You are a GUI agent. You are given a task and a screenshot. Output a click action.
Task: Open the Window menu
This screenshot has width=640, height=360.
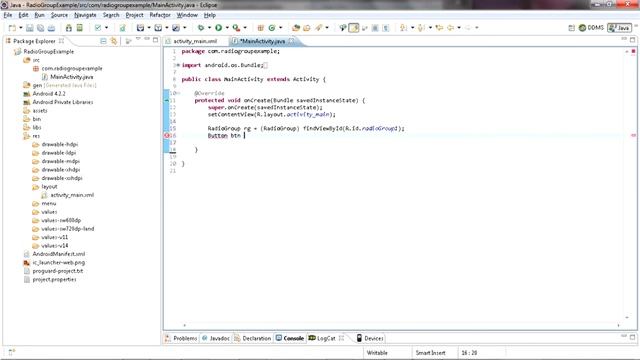click(x=187, y=15)
